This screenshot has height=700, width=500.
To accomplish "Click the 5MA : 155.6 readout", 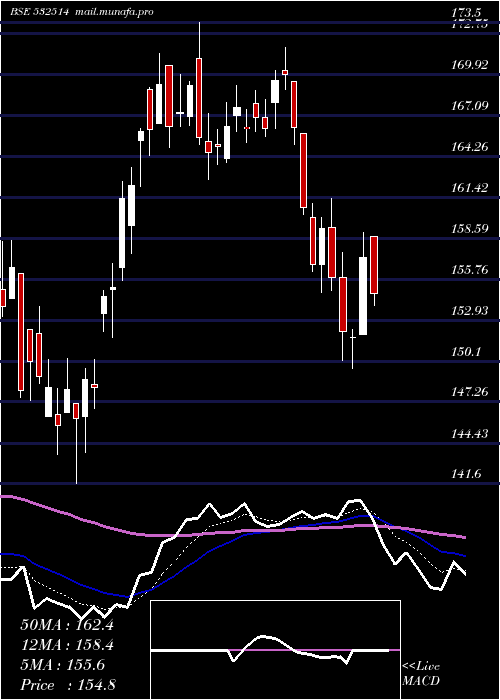I will click(x=62, y=665).
